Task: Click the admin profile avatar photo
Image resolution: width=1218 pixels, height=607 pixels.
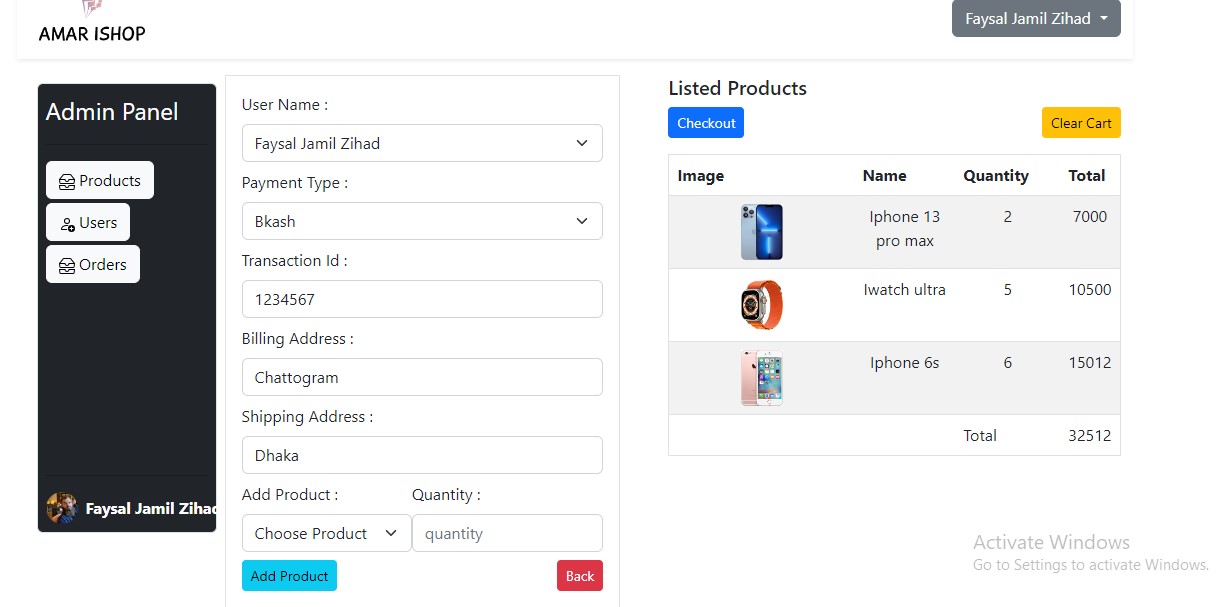Action: (x=62, y=508)
